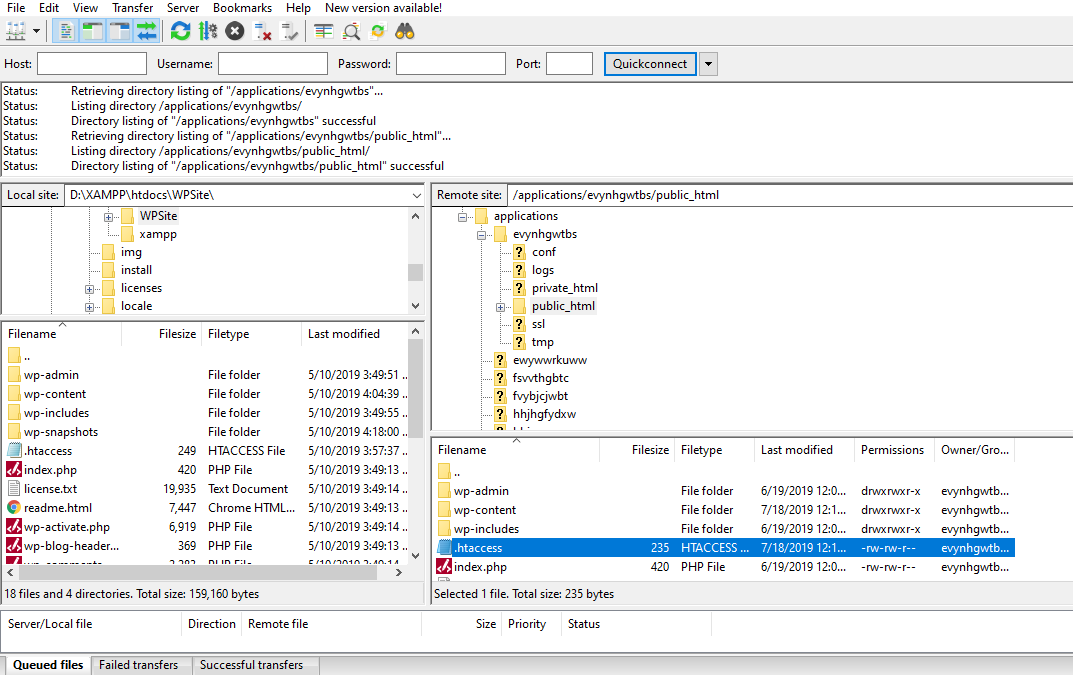
Task: Sort remote files by Permissions column
Action: (x=892, y=450)
